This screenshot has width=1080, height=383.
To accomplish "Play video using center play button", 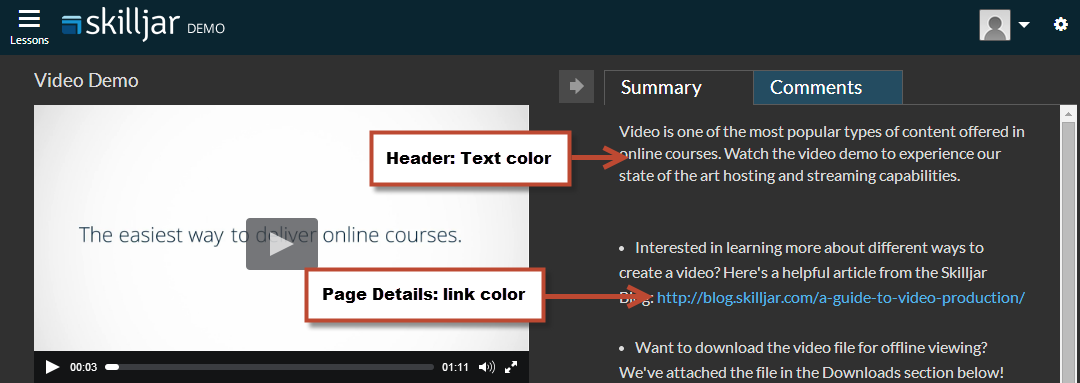I will click(x=282, y=244).
